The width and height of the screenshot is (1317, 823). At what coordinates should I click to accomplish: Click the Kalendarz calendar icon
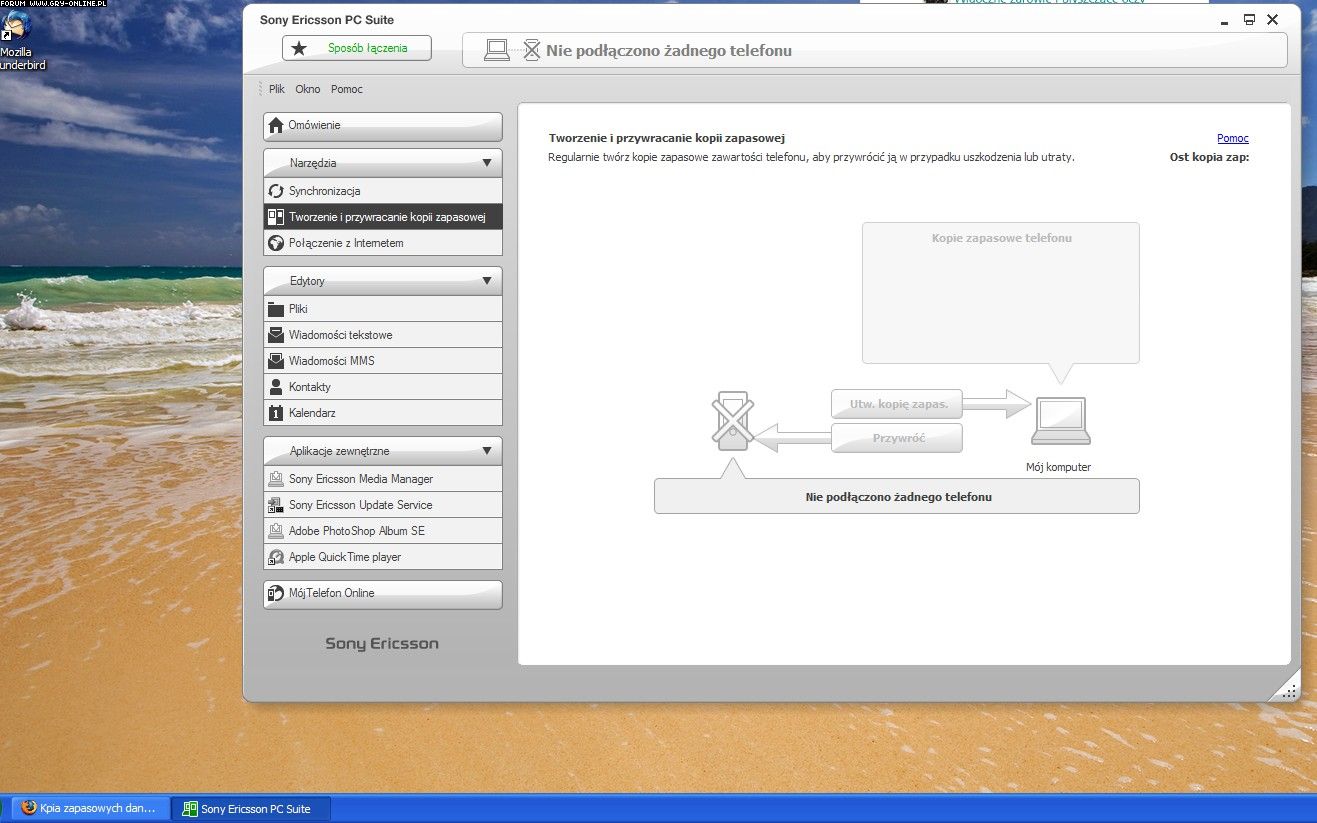point(276,413)
